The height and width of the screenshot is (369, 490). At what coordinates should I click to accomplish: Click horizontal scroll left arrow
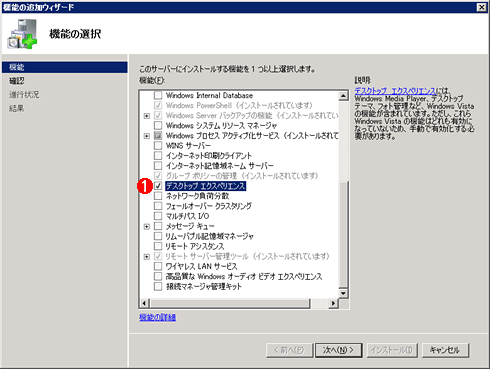click(x=145, y=303)
